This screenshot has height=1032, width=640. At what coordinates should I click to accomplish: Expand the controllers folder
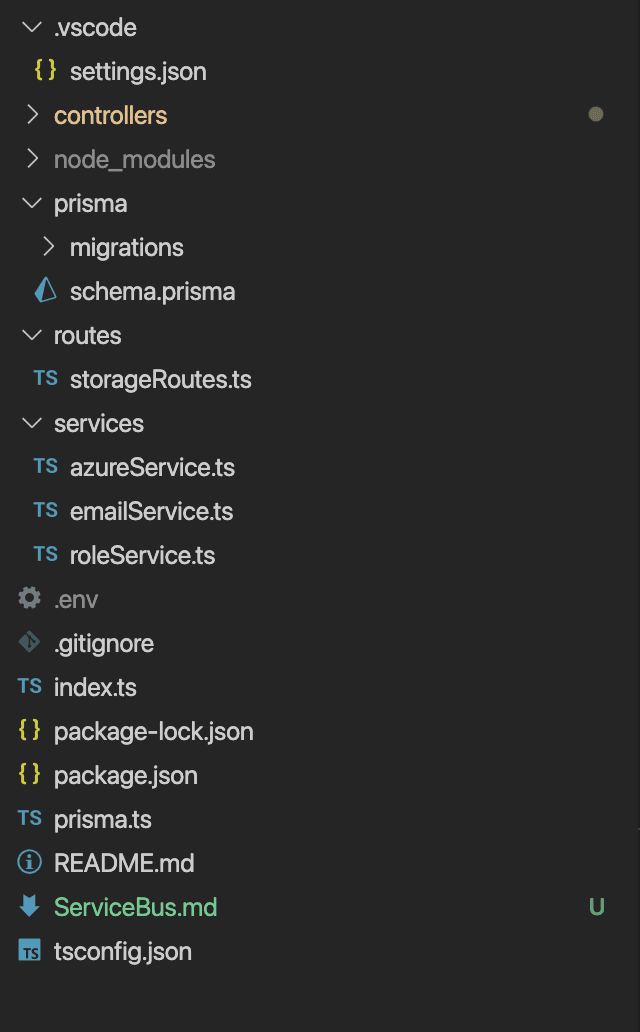pyautogui.click(x=32, y=115)
